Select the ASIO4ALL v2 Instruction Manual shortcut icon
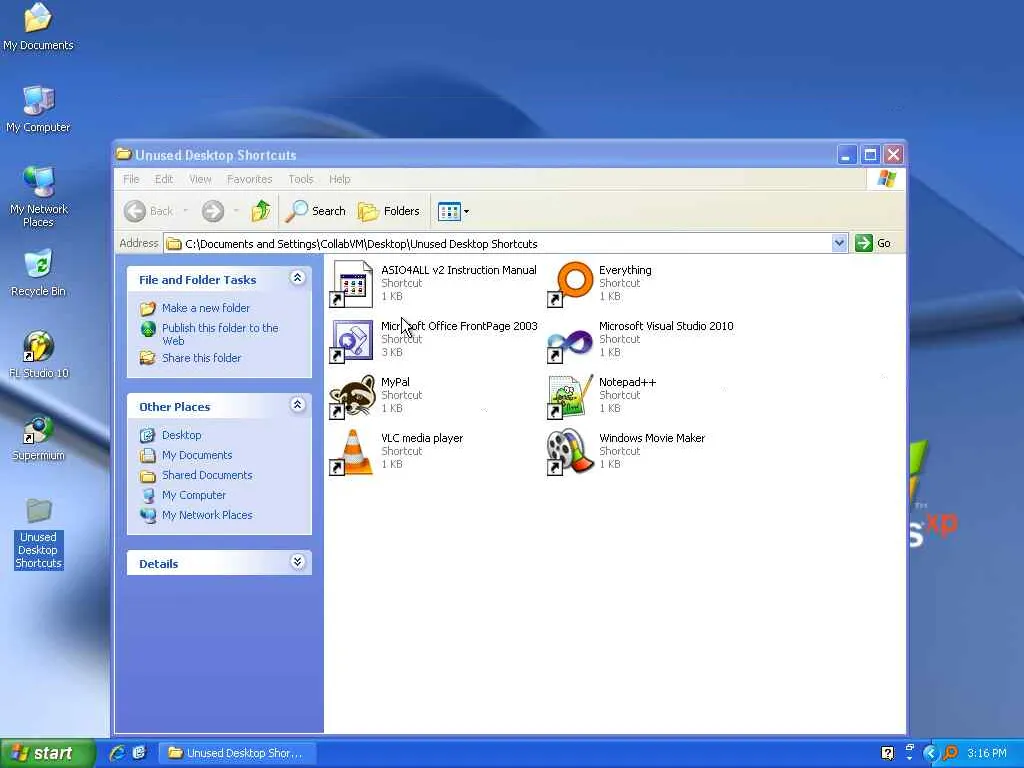 tap(352, 283)
